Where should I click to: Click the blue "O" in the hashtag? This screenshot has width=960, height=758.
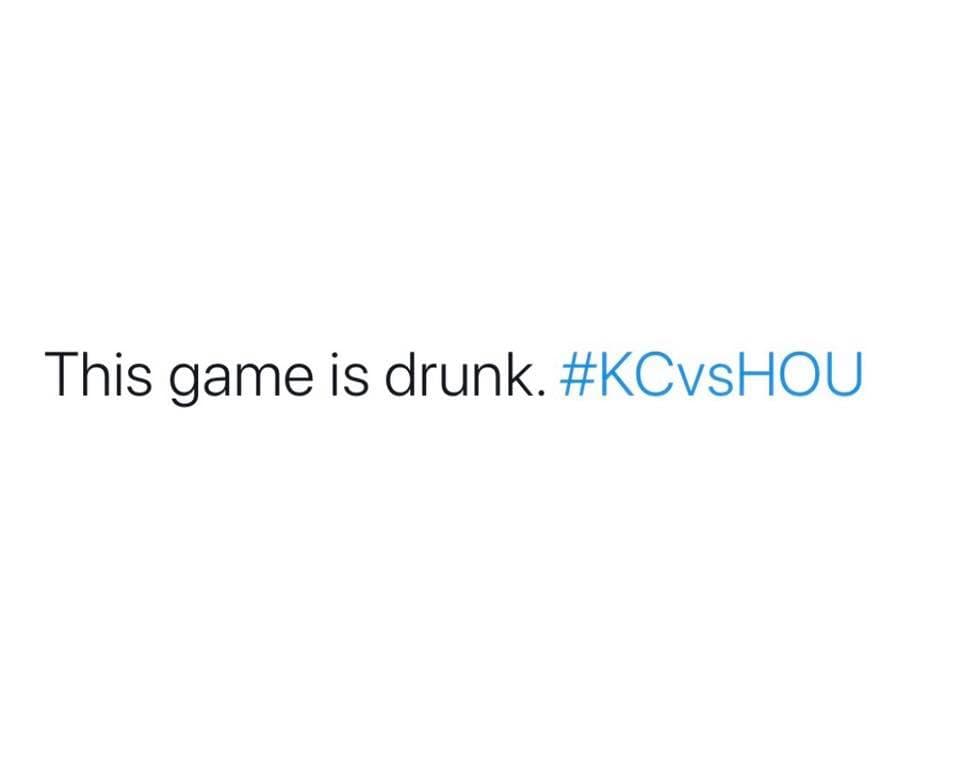coord(805,374)
